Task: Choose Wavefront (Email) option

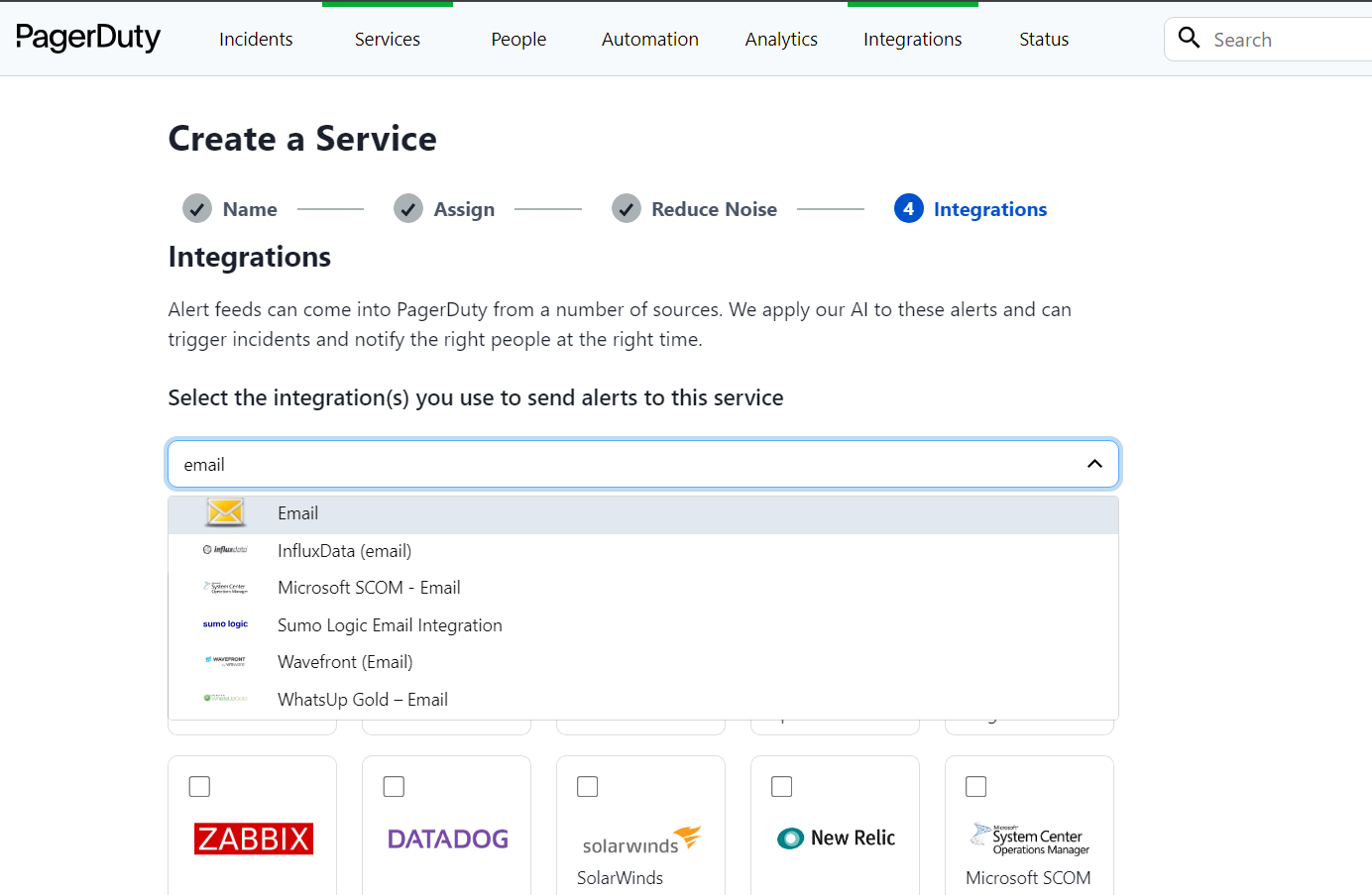Action: (x=345, y=662)
